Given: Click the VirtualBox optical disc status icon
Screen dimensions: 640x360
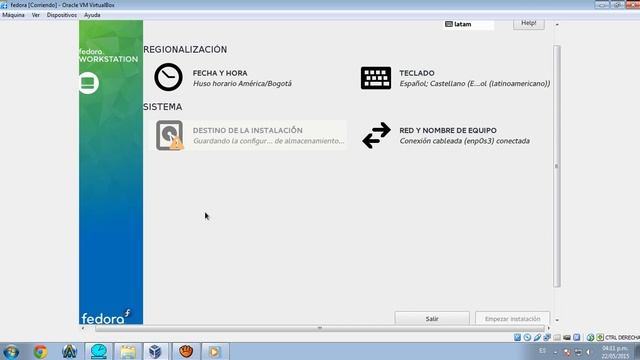Looking at the screenshot, I should pyautogui.click(x=527, y=337).
